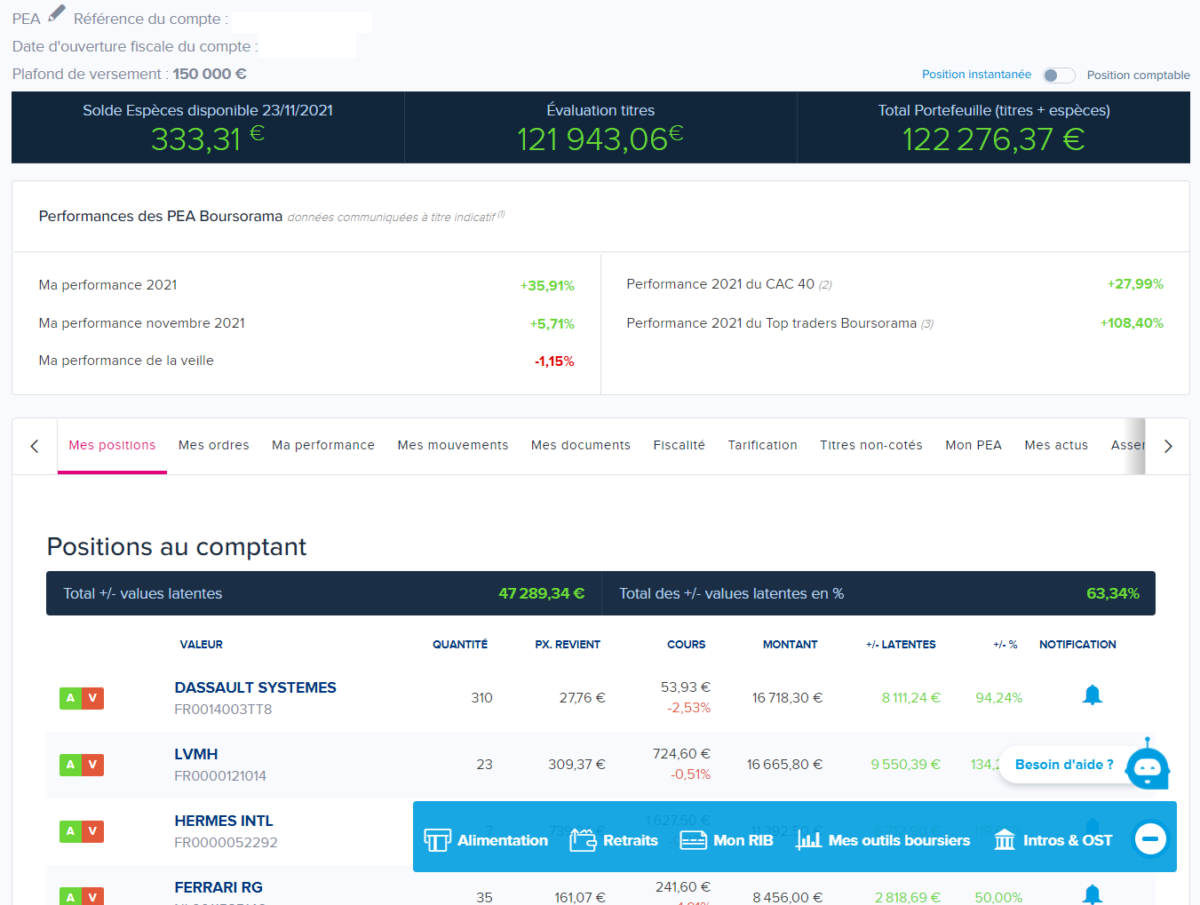The height and width of the screenshot is (905, 1200).
Task: Click the Solde Espèces amount 333,31 €
Action: (208, 139)
